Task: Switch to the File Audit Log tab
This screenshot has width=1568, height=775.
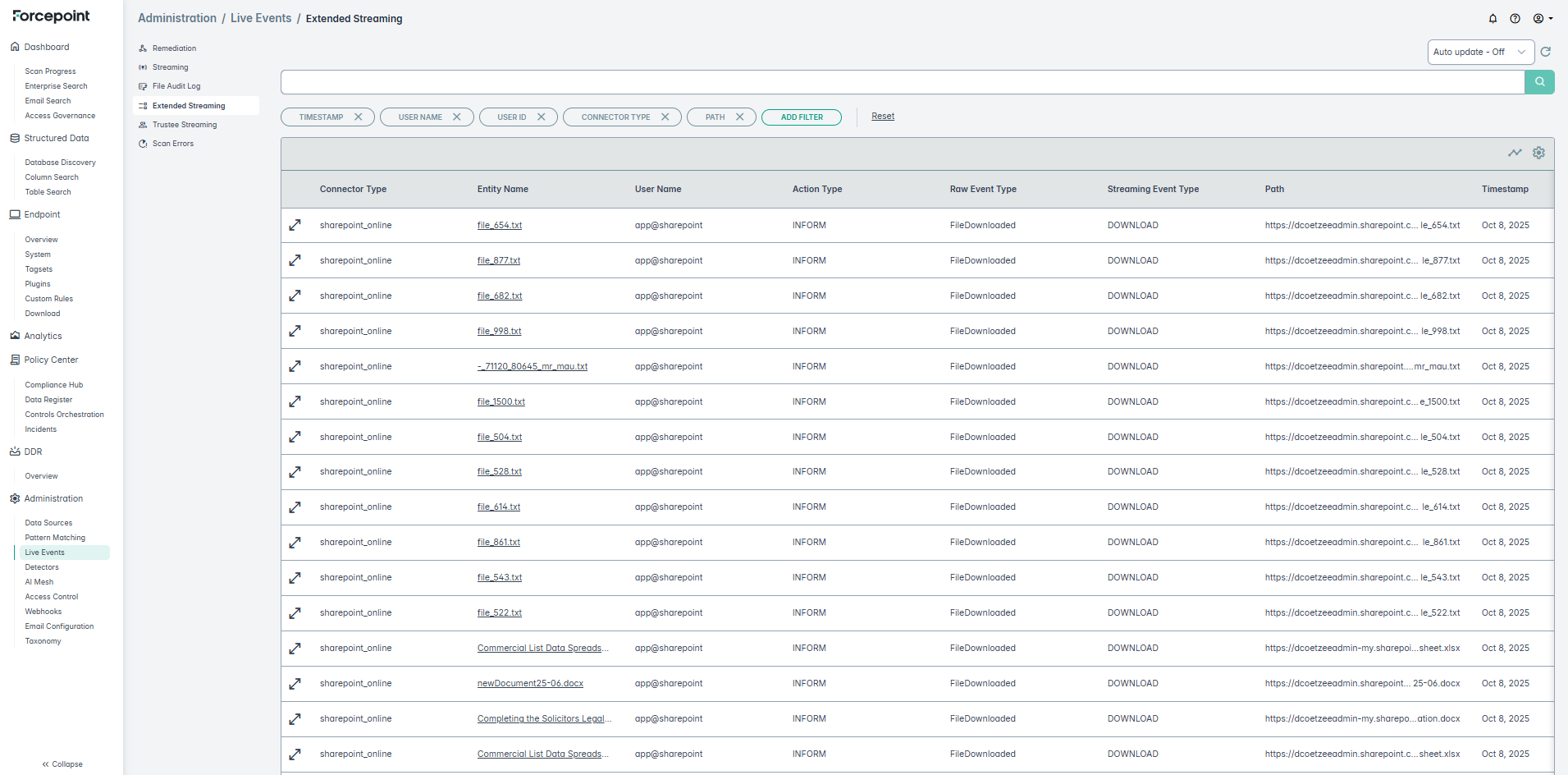Action: 176,86
